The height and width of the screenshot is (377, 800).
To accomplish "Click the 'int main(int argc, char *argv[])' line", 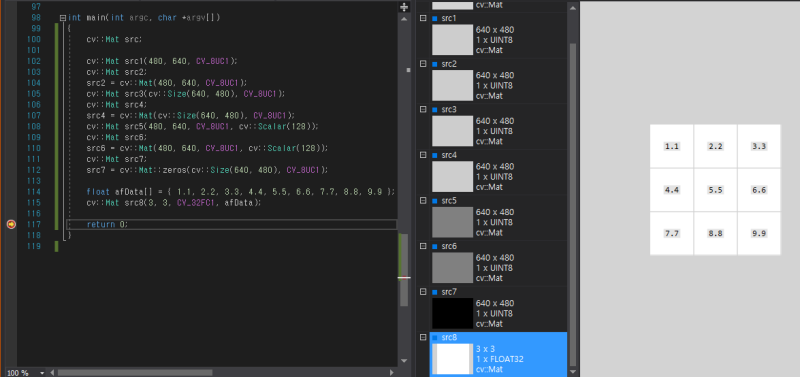I will [x=144, y=18].
